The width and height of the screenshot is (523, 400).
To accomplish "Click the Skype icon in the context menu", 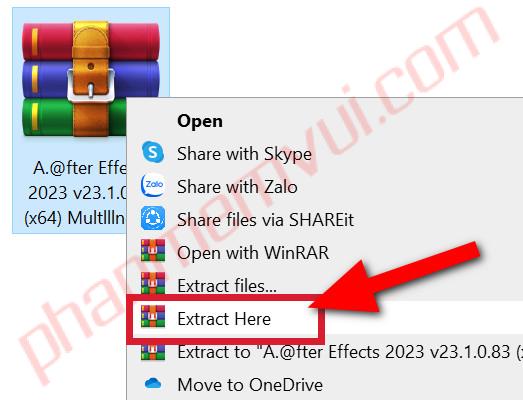I will click(153, 152).
